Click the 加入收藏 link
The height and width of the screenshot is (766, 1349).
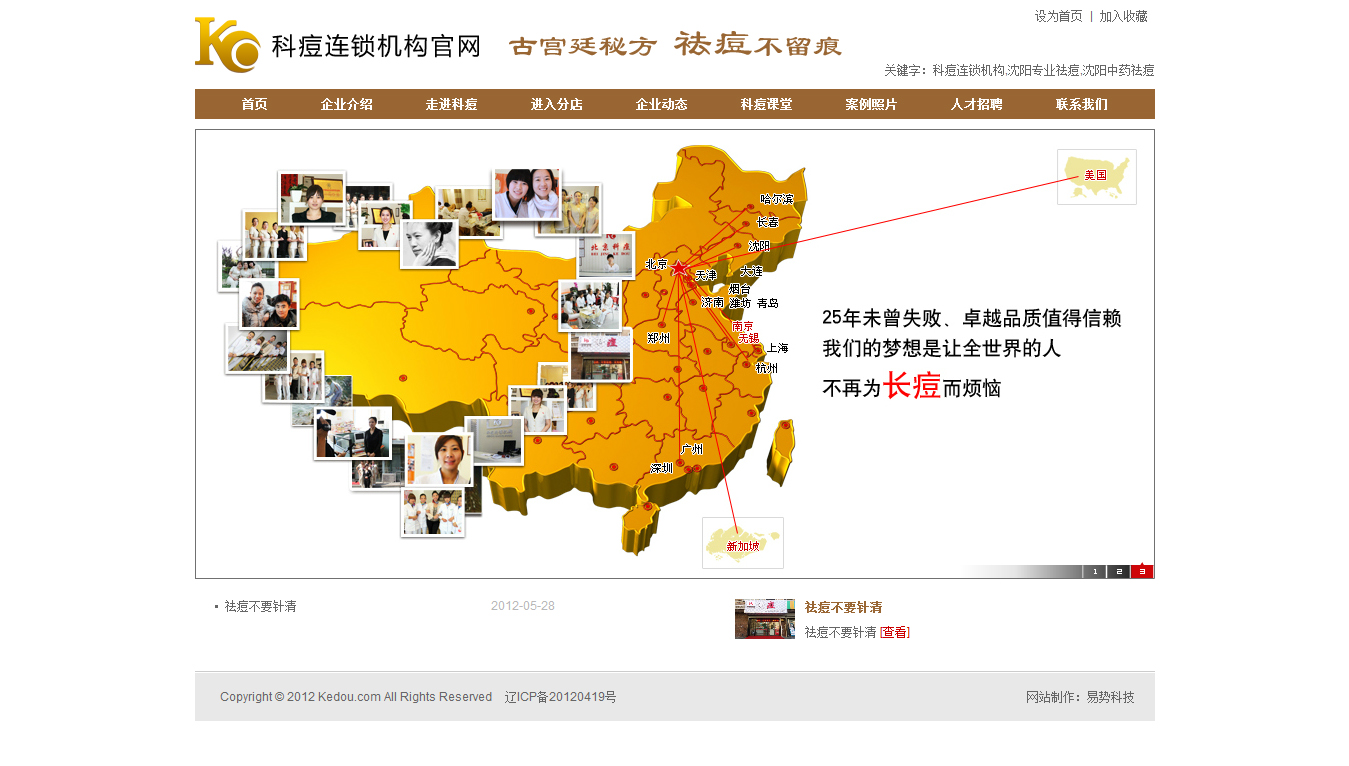tap(1123, 16)
